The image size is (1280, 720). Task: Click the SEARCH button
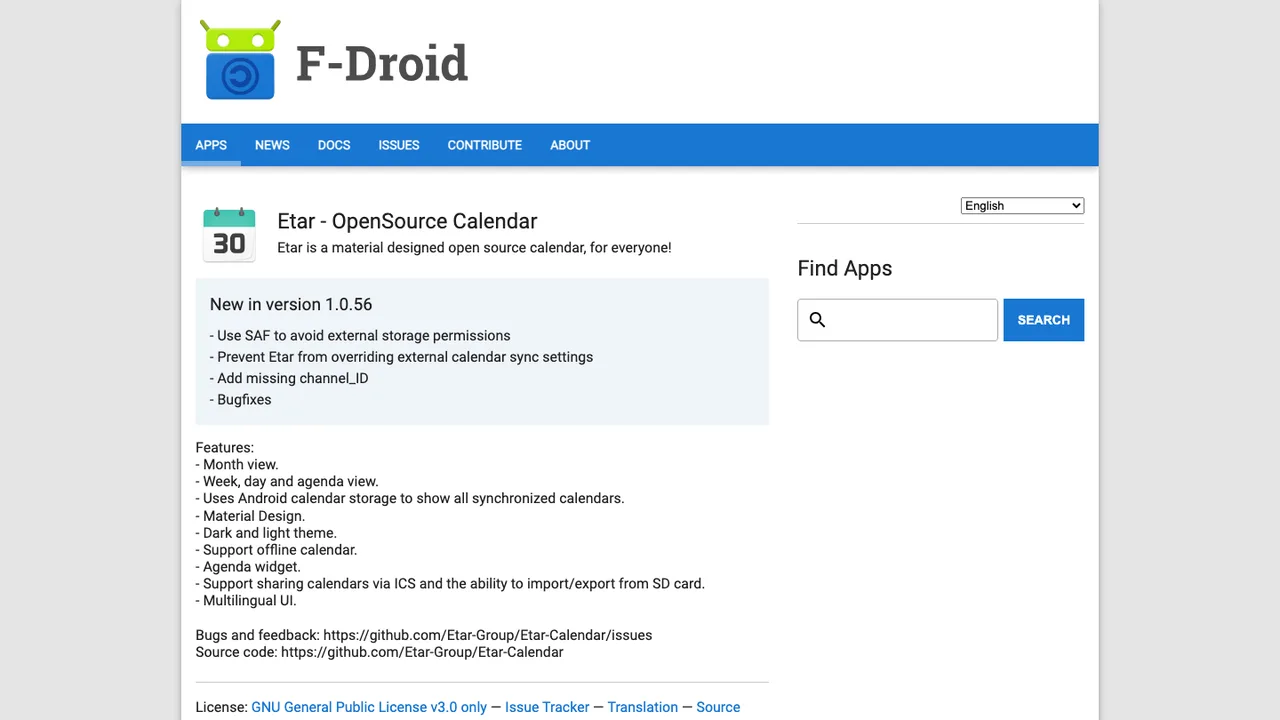click(x=1044, y=320)
